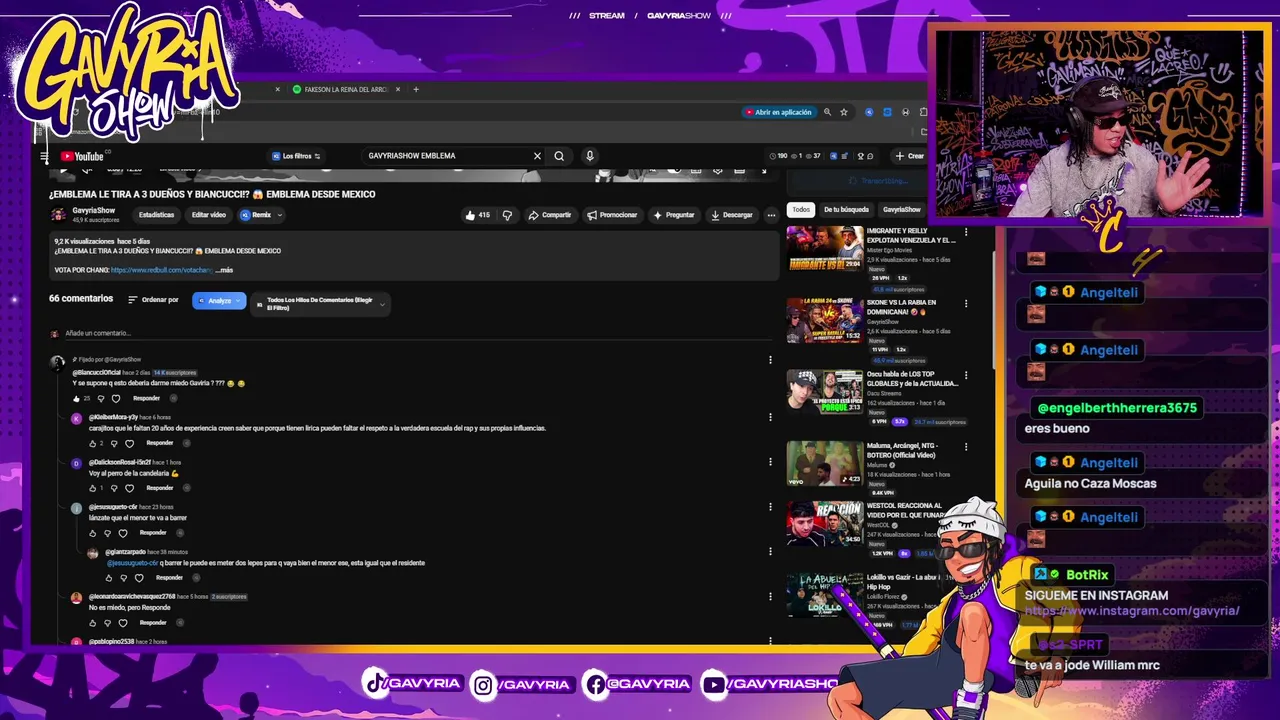Image resolution: width=1280 pixels, height=720 pixels.
Task: Open Ordenar por sort menu
Action: 153,300
